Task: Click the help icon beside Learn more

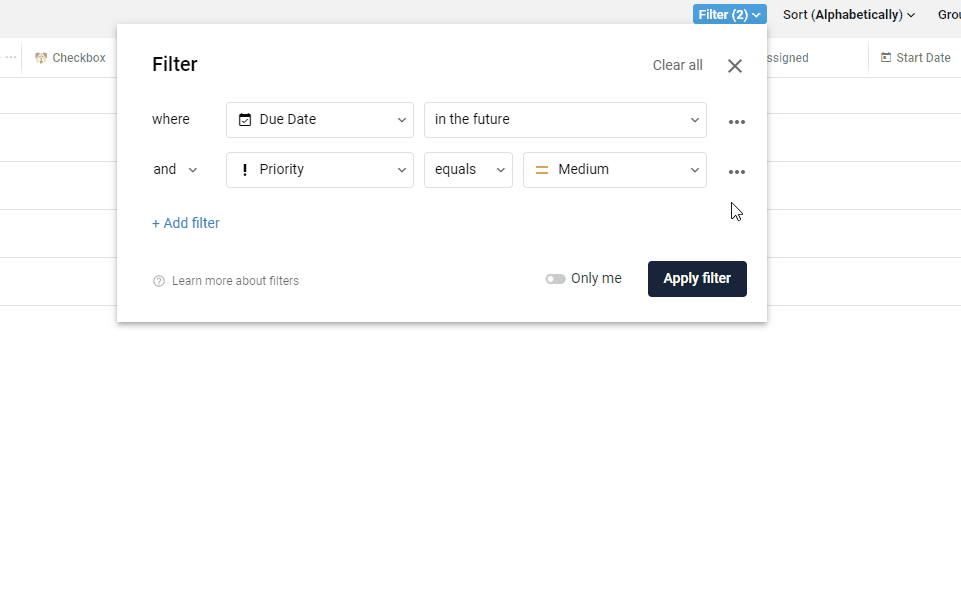Action: tap(159, 281)
